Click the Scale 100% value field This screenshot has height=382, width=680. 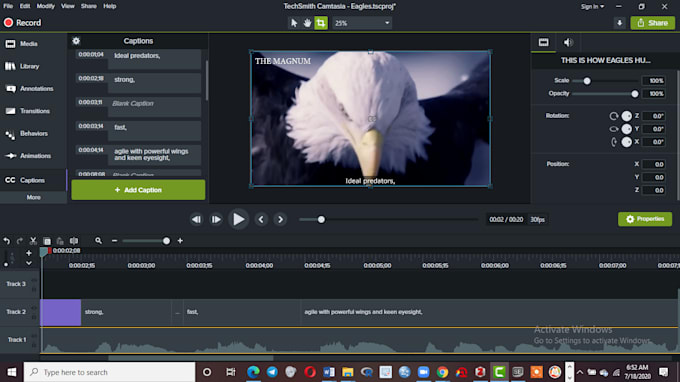[654, 81]
